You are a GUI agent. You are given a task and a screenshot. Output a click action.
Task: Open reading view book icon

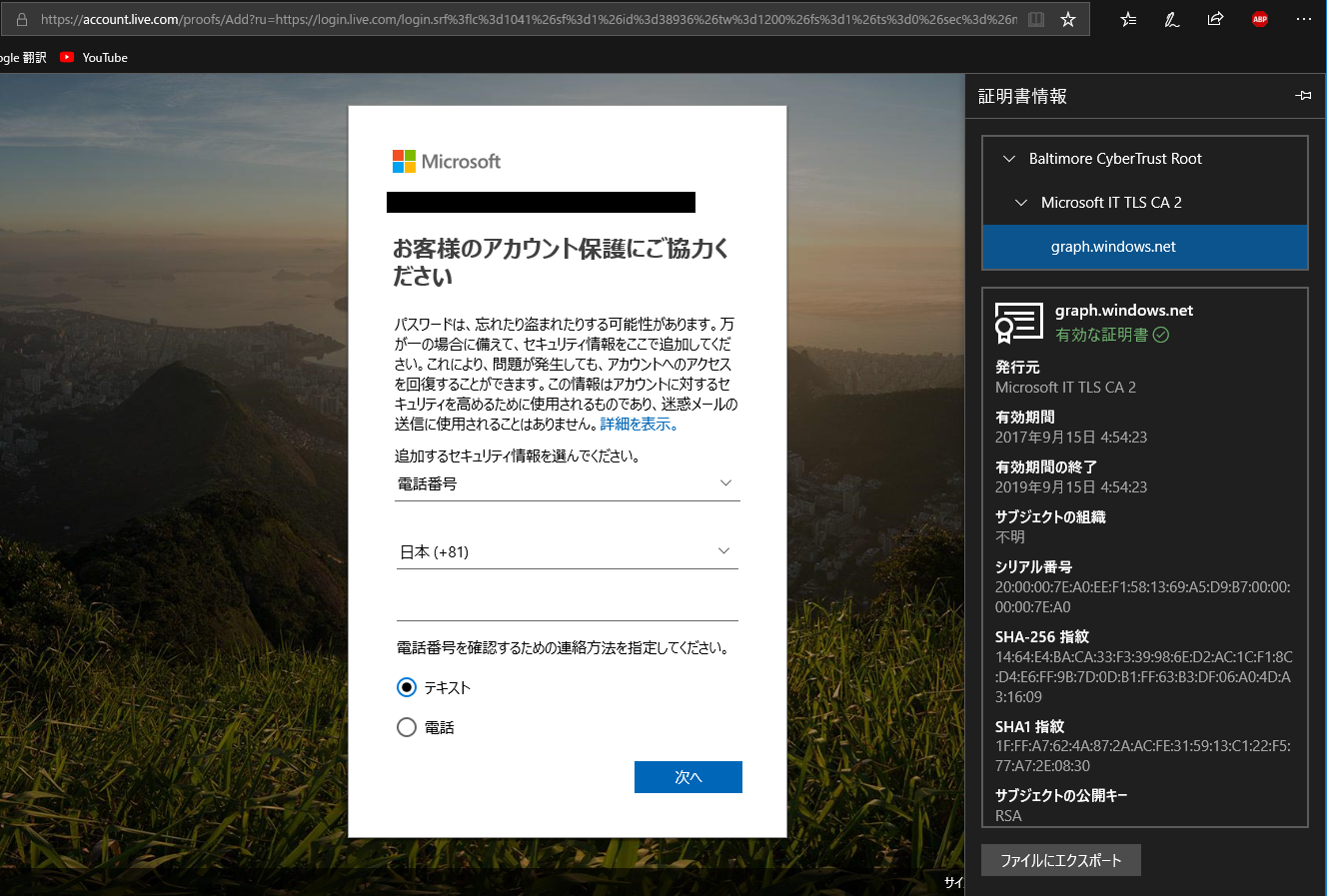click(1036, 19)
